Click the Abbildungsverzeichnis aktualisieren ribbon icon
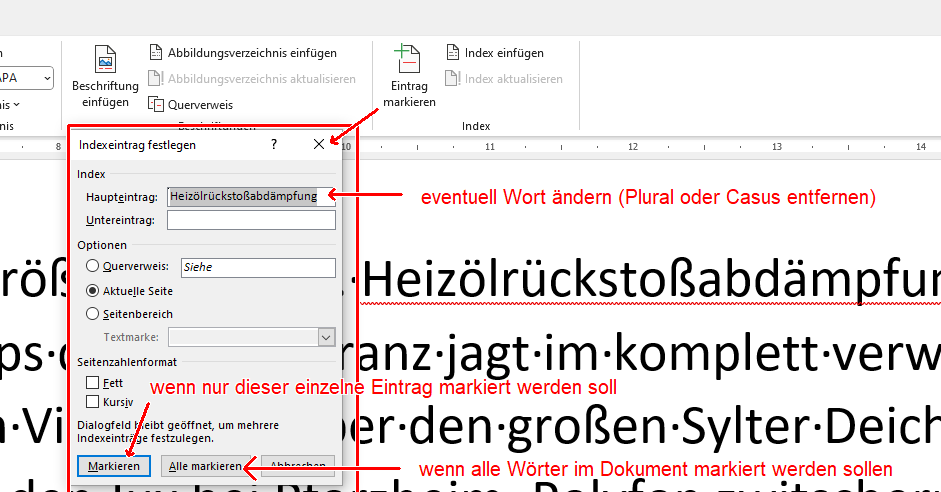The width and height of the screenshot is (941, 492). (x=156, y=79)
